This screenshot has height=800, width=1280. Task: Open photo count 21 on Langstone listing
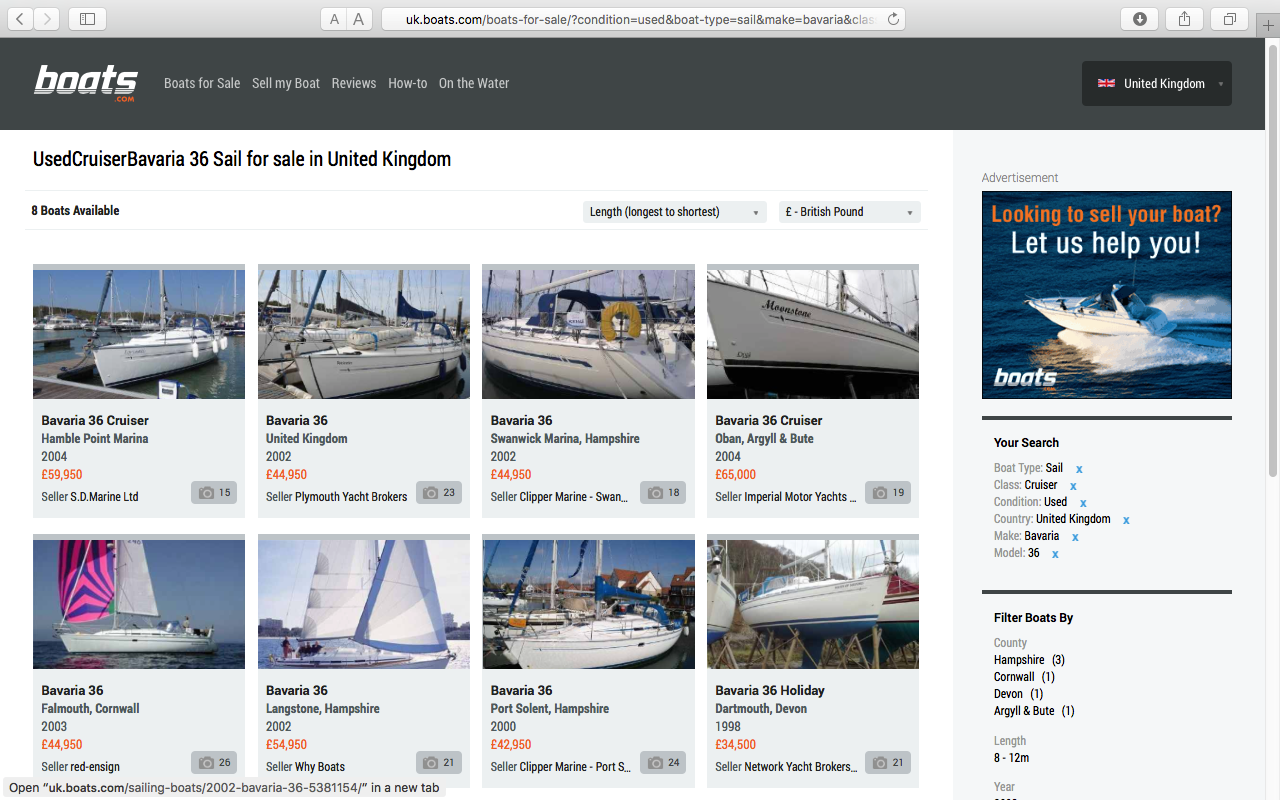439,763
